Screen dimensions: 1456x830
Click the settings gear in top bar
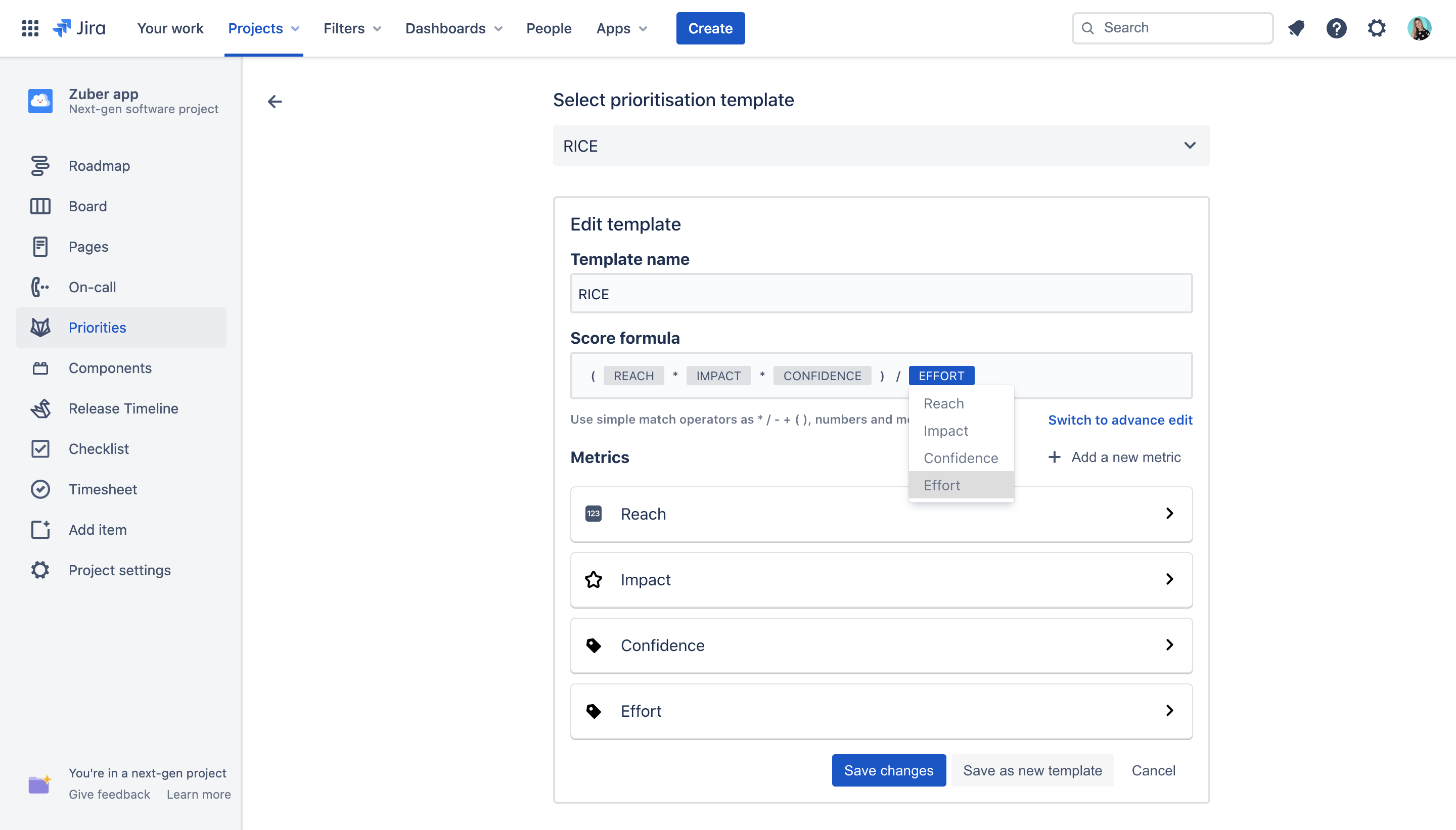pos(1376,28)
